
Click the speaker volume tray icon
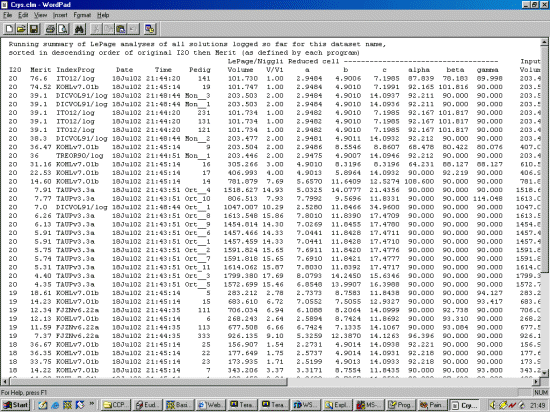[493, 405]
